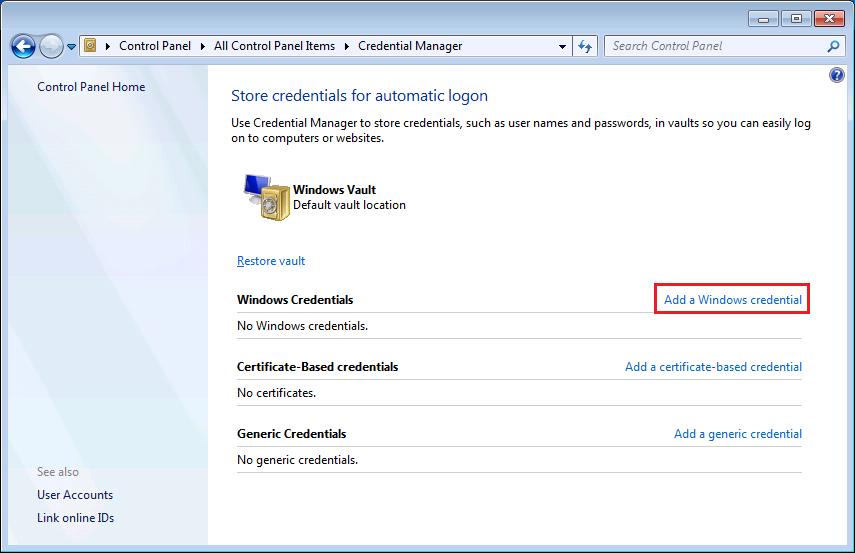This screenshot has height=553, width=855.
Task: Open the recent pages dropdown arrow
Action: [72, 47]
